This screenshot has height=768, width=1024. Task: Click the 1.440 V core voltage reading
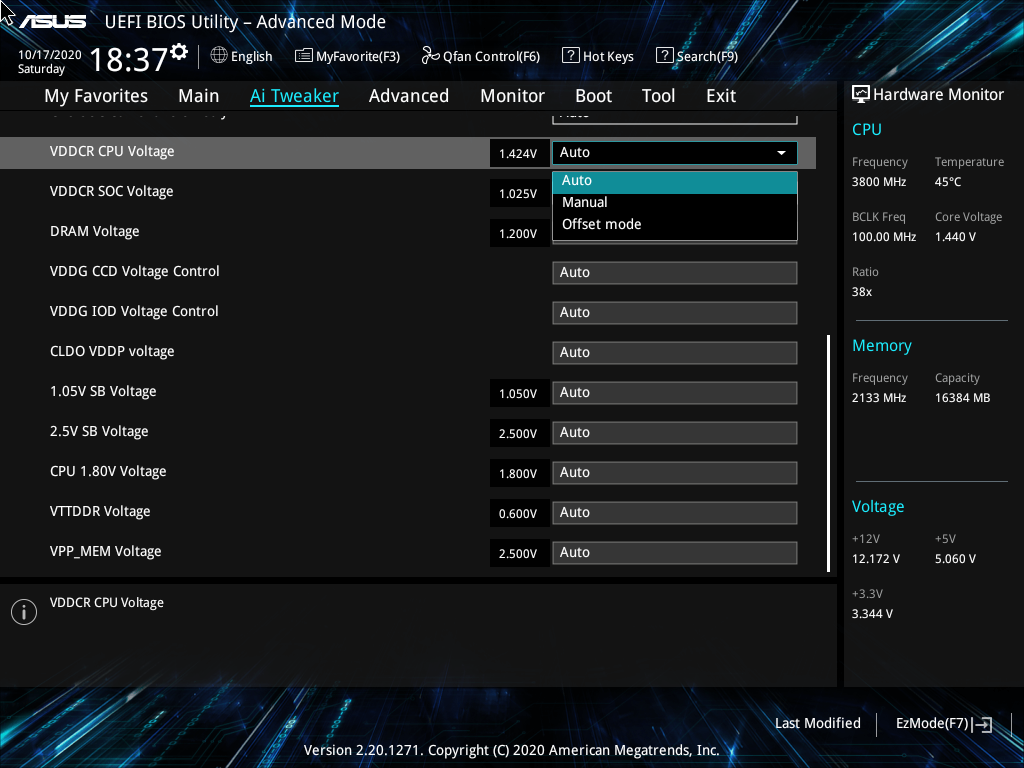[955, 236]
